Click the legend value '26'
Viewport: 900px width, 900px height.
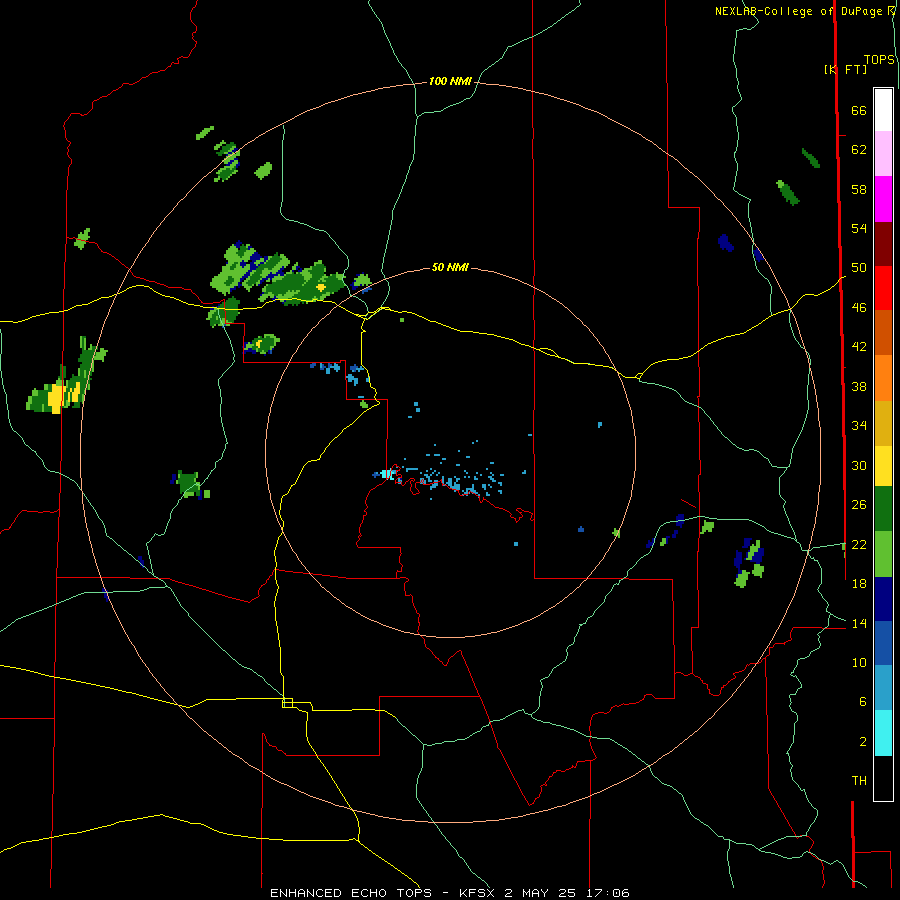[859, 505]
